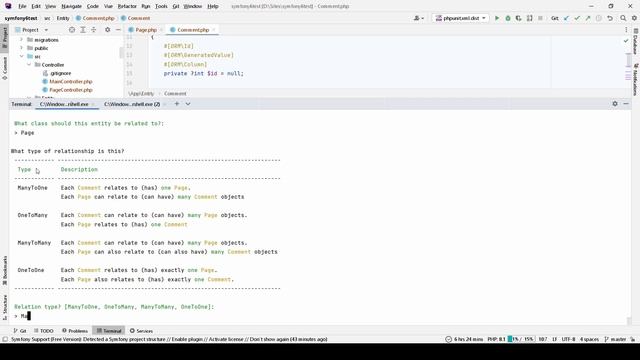Click symfony6test breadcrumb in navigation bar

[21, 18]
